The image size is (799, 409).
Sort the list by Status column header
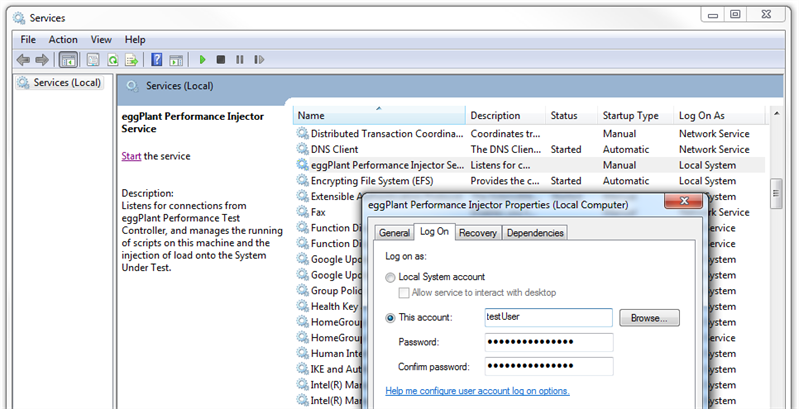(566, 116)
